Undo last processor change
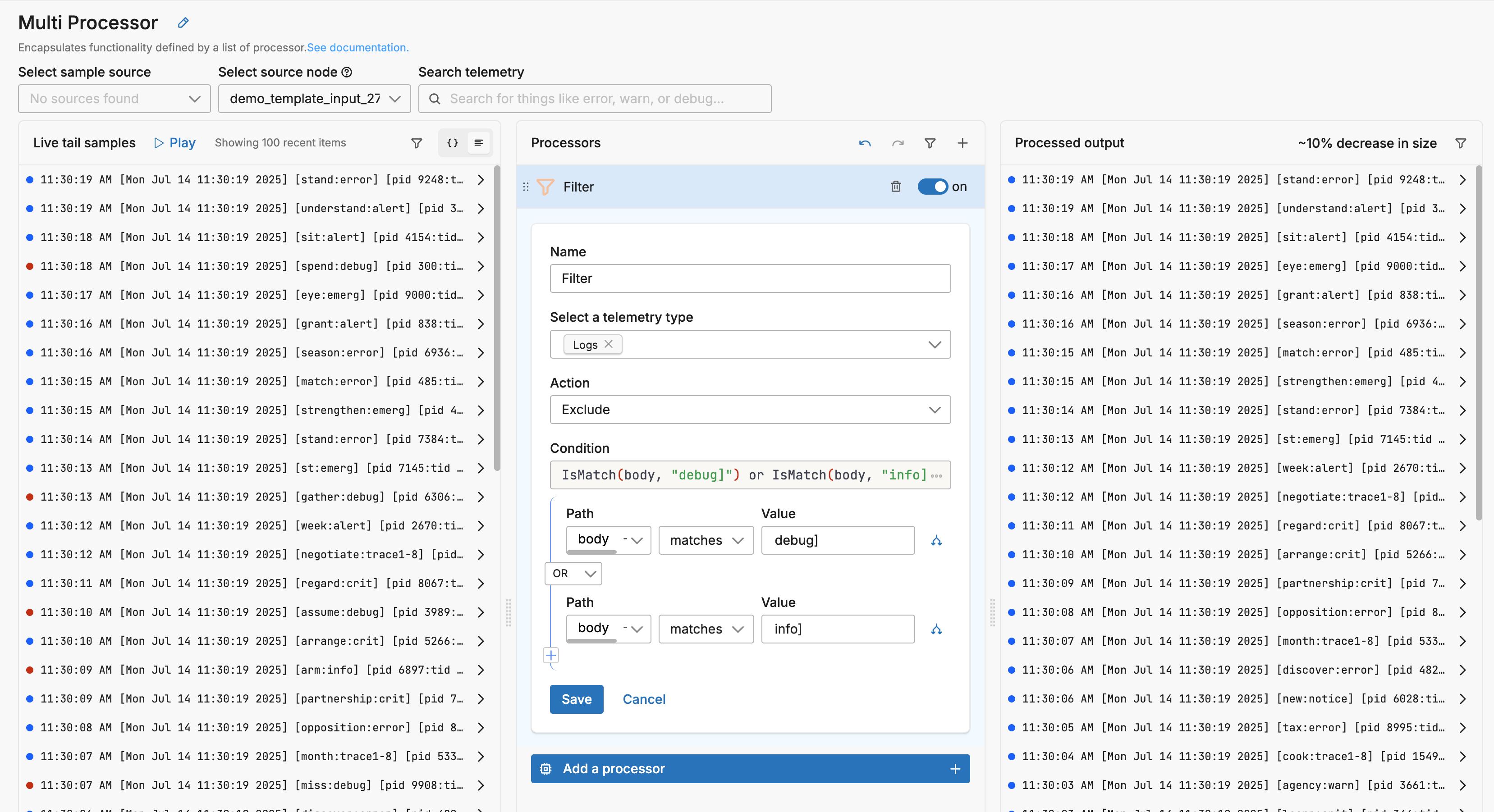This screenshot has width=1494, height=812. tap(865, 143)
